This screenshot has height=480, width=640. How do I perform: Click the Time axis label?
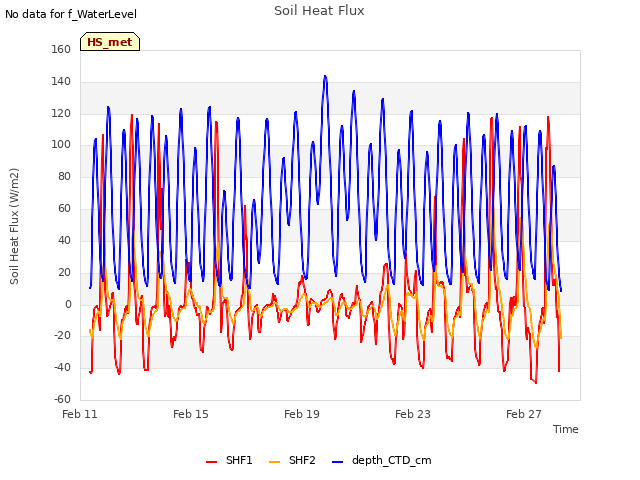point(566,429)
